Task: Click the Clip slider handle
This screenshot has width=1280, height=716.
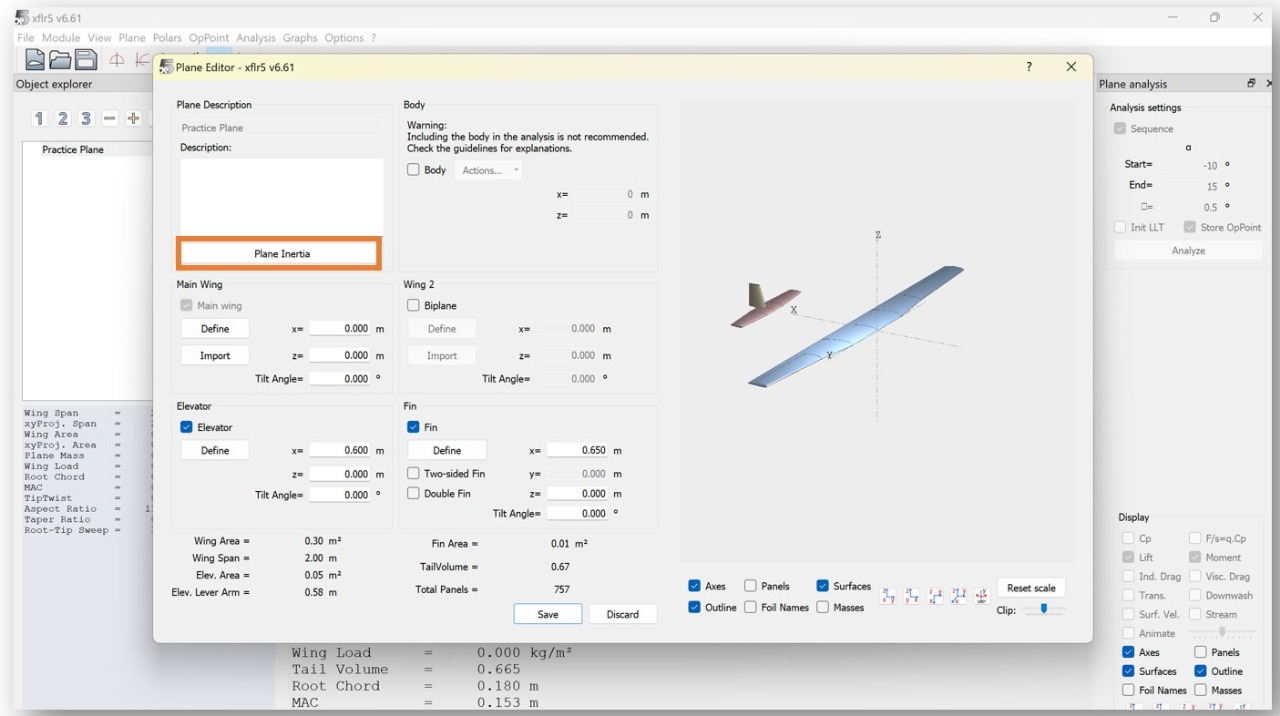Action: (1044, 608)
